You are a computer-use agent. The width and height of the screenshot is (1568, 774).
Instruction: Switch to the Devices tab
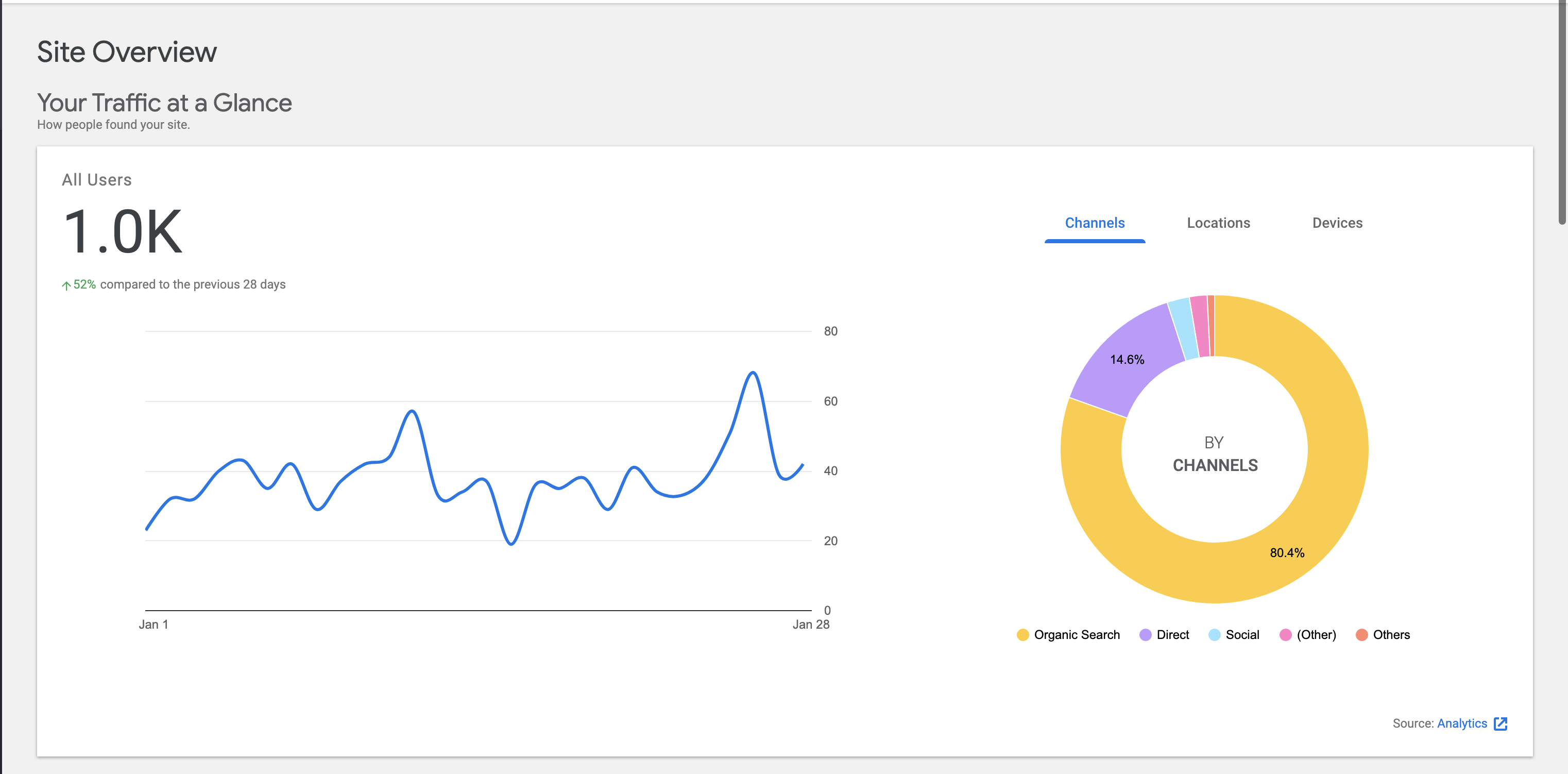(x=1337, y=223)
